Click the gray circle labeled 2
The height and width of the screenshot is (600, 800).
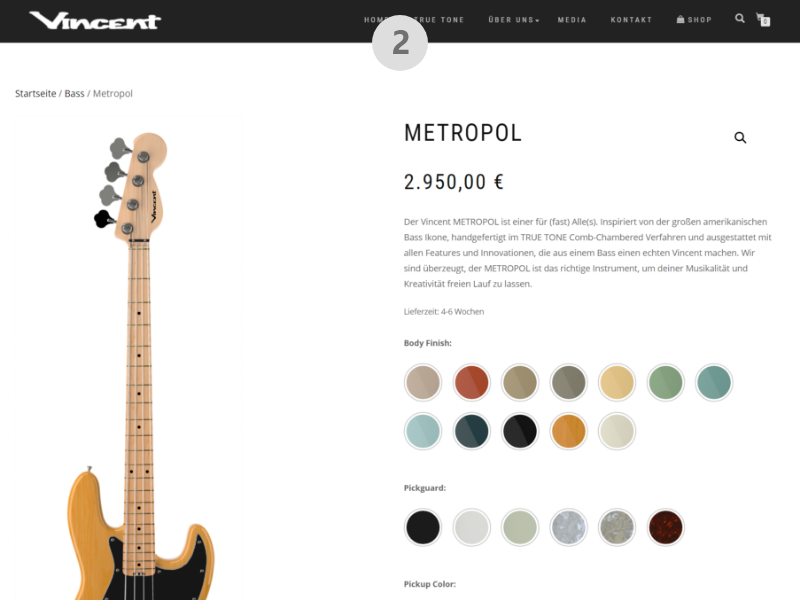400,43
